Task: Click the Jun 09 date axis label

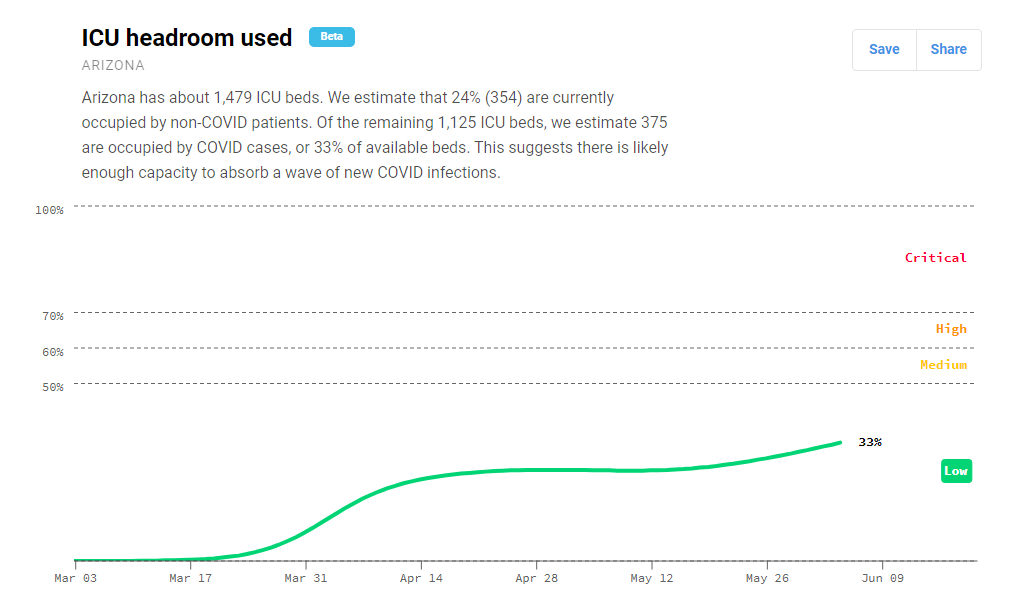Action: click(883, 578)
